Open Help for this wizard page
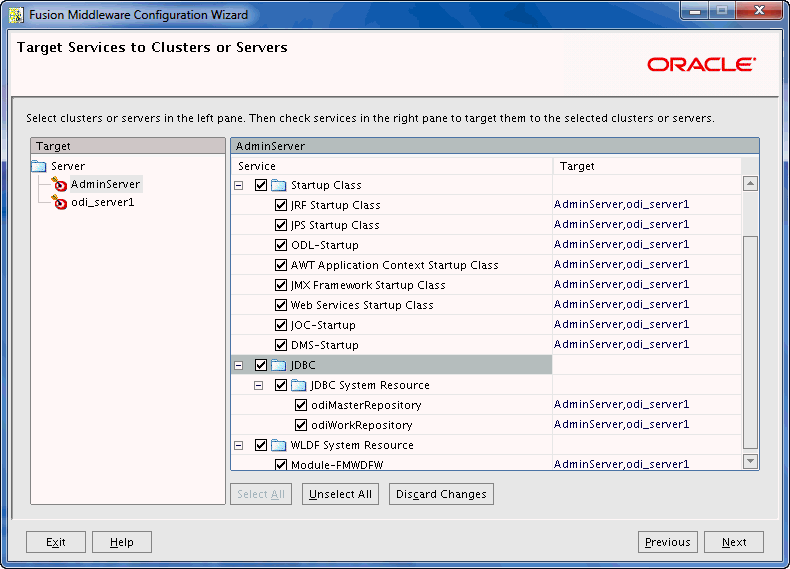This screenshot has width=790, height=569. pyautogui.click(x=122, y=542)
